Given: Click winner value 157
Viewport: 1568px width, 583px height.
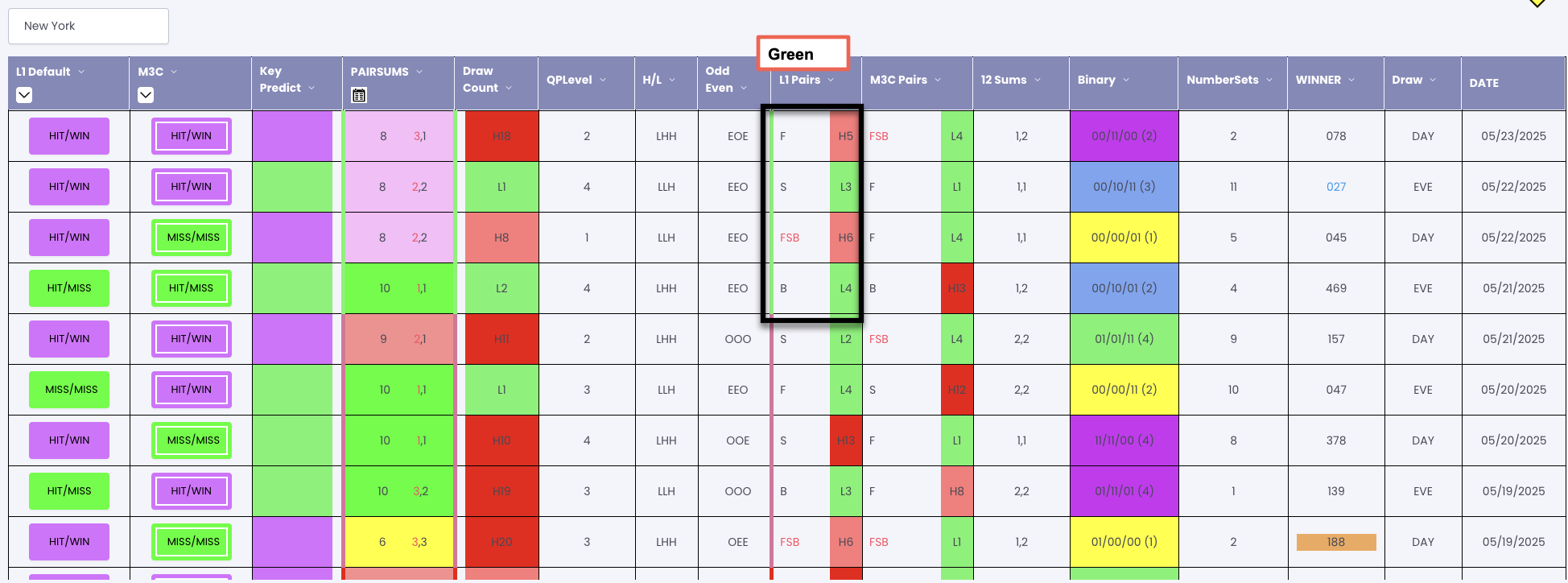Looking at the screenshot, I should [1336, 339].
